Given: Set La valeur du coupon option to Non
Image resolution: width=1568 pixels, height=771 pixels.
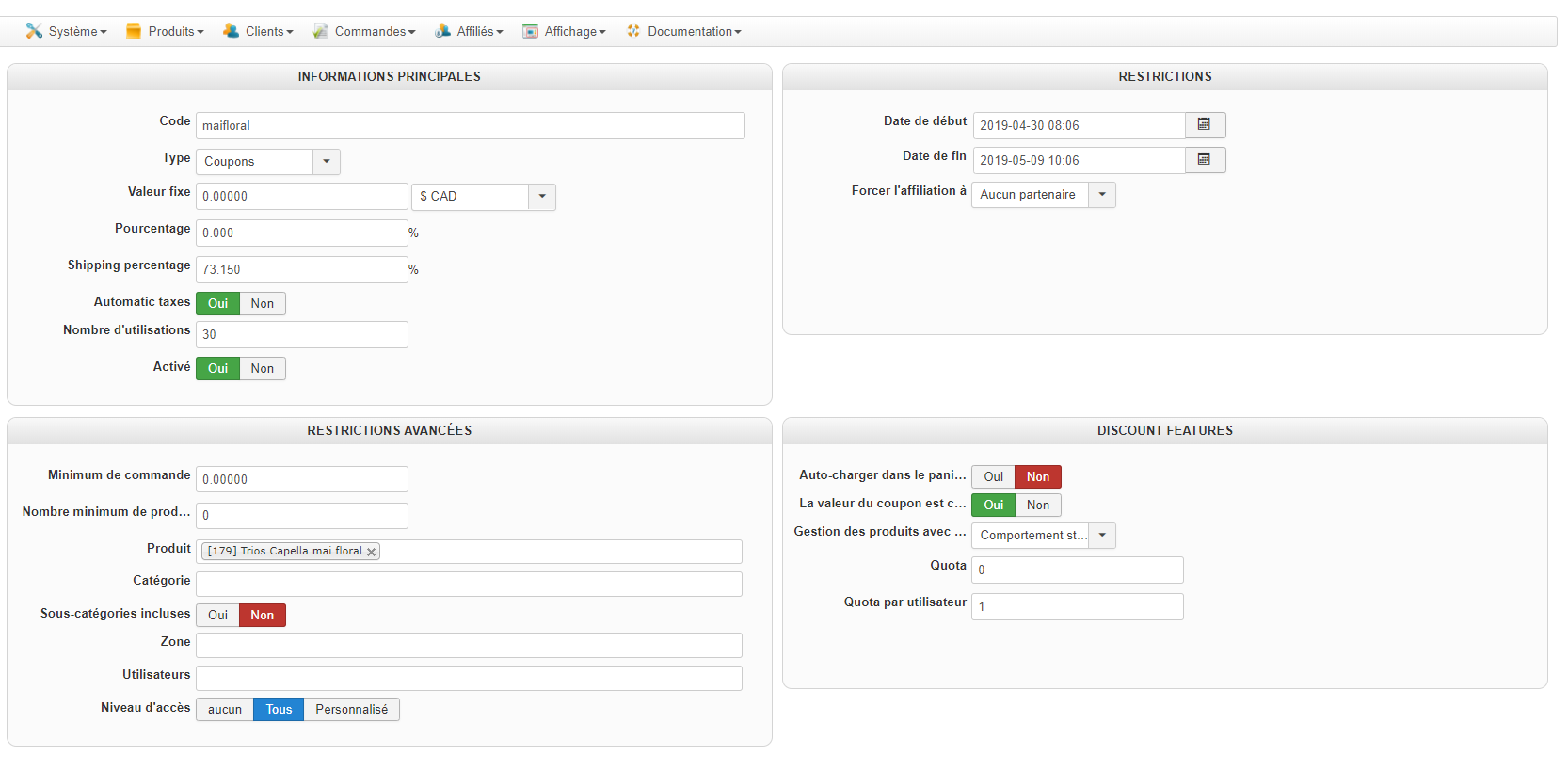Looking at the screenshot, I should [x=1038, y=505].
